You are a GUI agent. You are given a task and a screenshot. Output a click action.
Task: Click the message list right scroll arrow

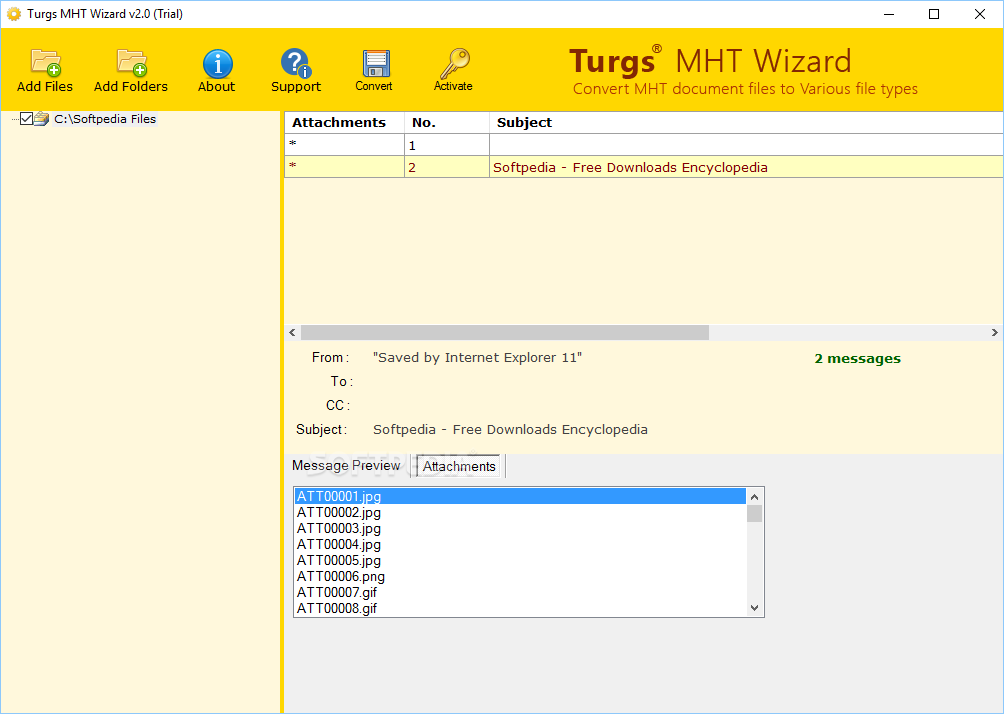pyautogui.click(x=994, y=332)
